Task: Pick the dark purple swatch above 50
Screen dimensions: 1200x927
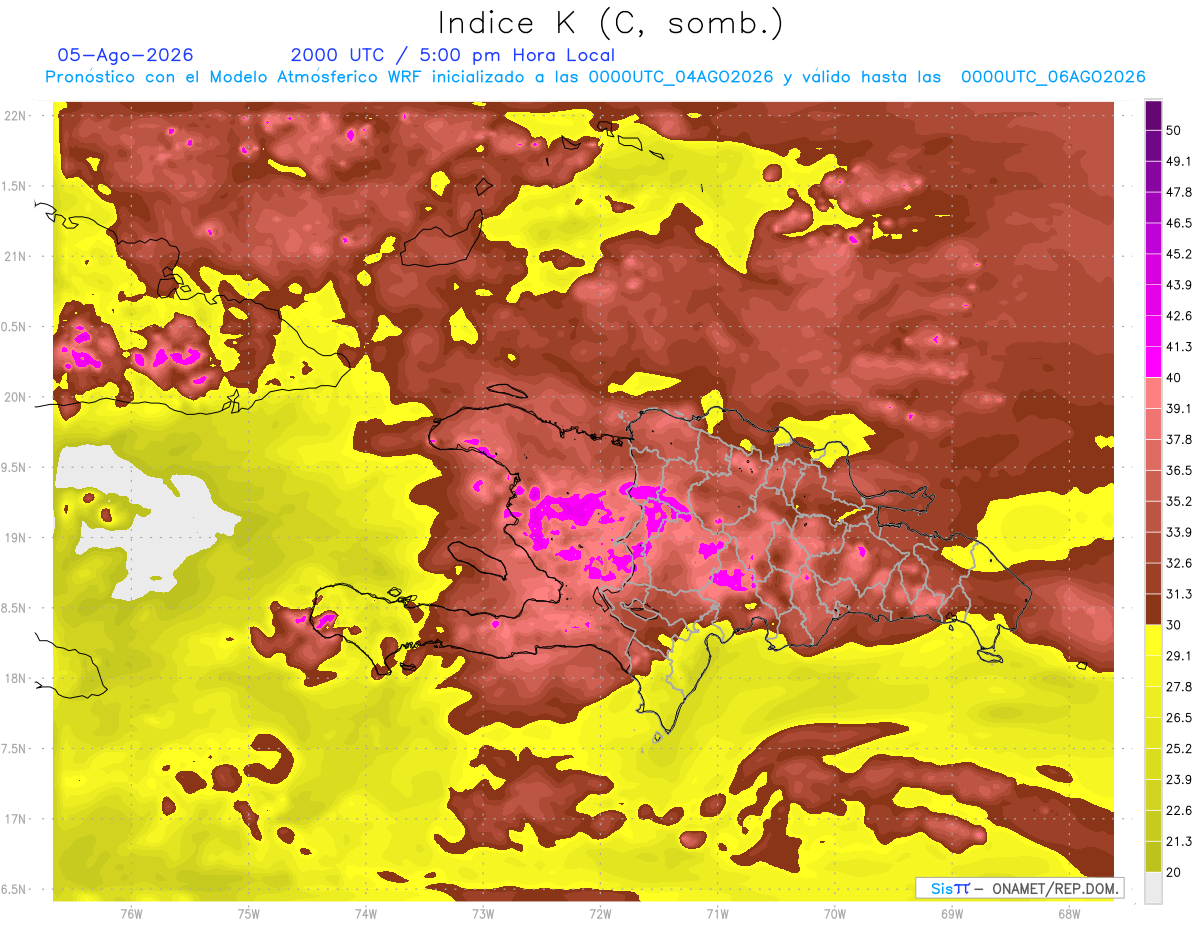Action: tap(1153, 116)
